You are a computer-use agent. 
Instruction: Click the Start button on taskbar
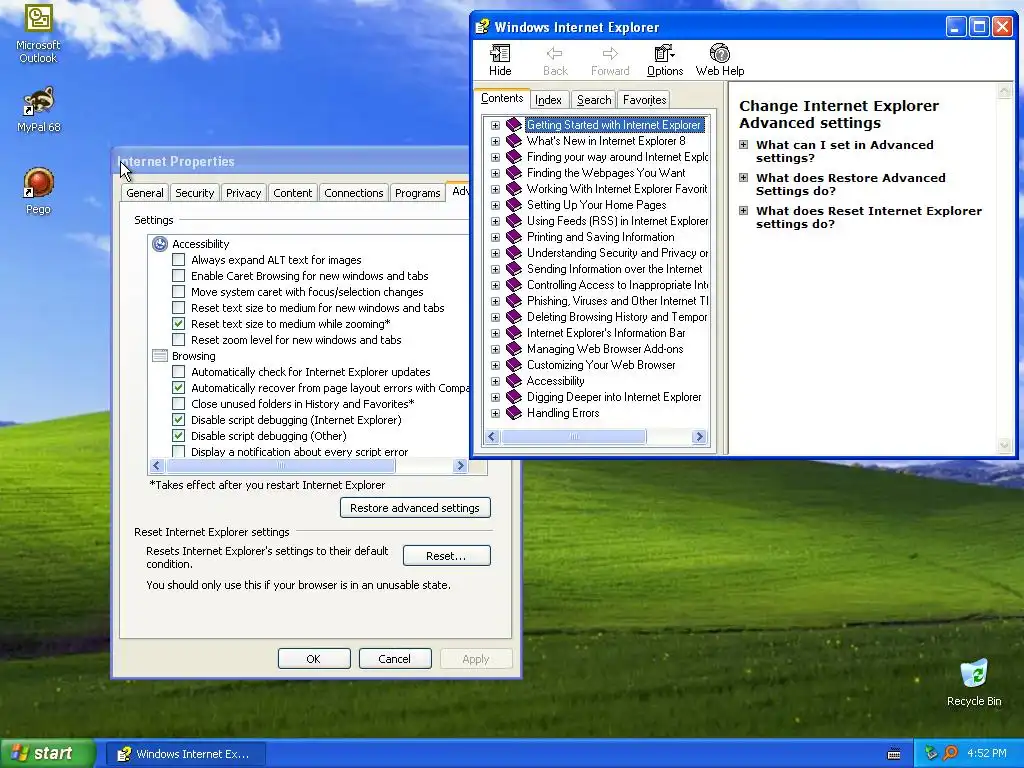(46, 753)
